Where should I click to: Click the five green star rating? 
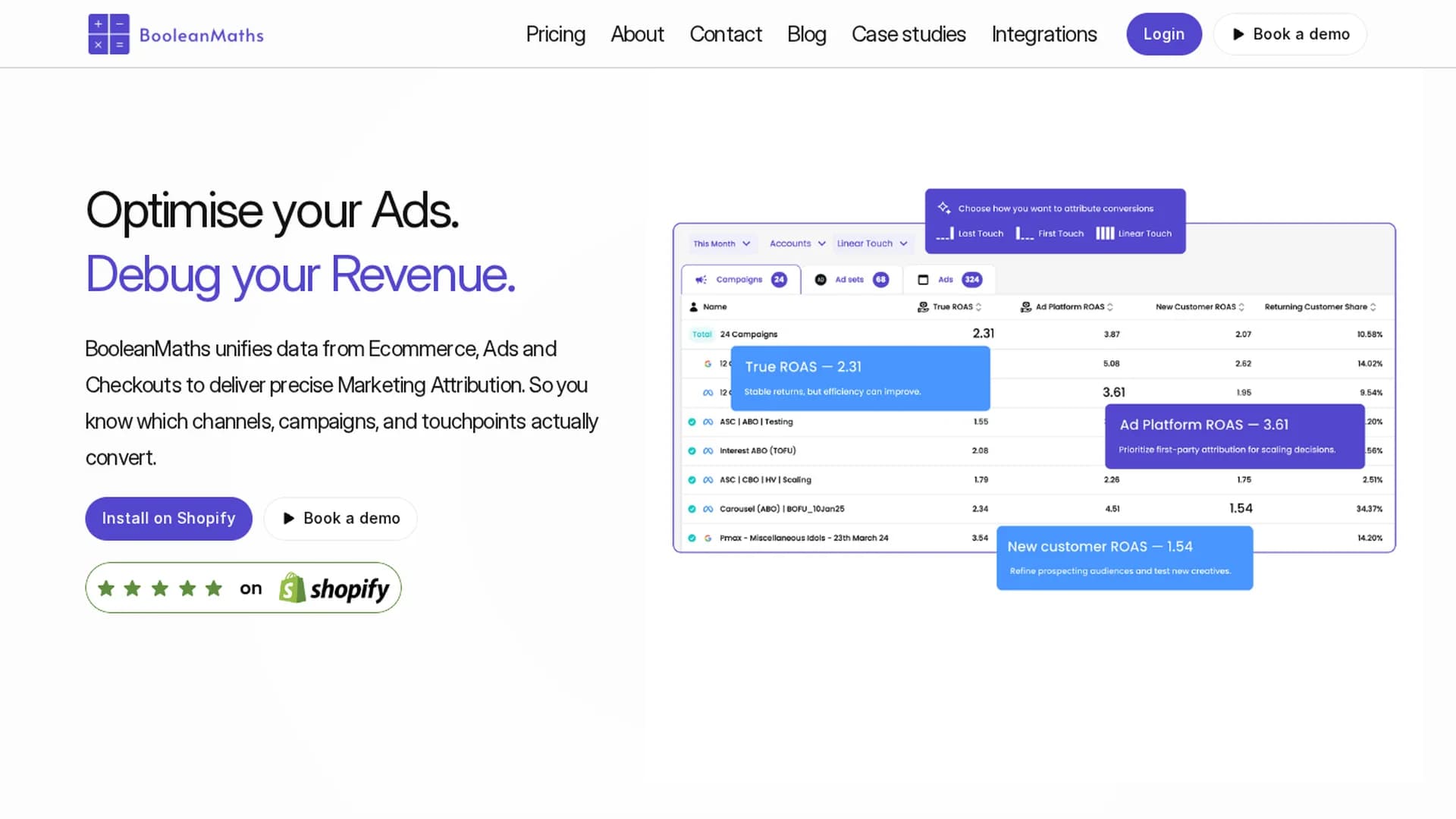click(160, 588)
